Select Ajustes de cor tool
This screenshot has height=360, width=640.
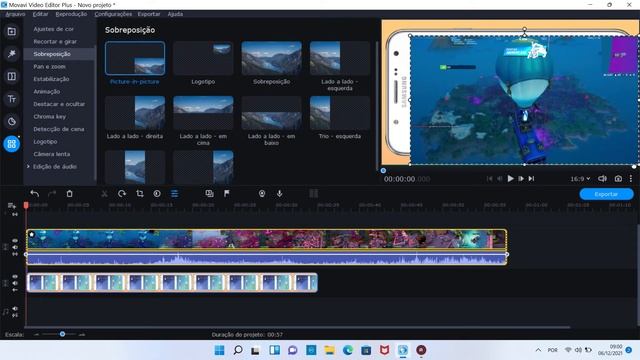coord(53,29)
